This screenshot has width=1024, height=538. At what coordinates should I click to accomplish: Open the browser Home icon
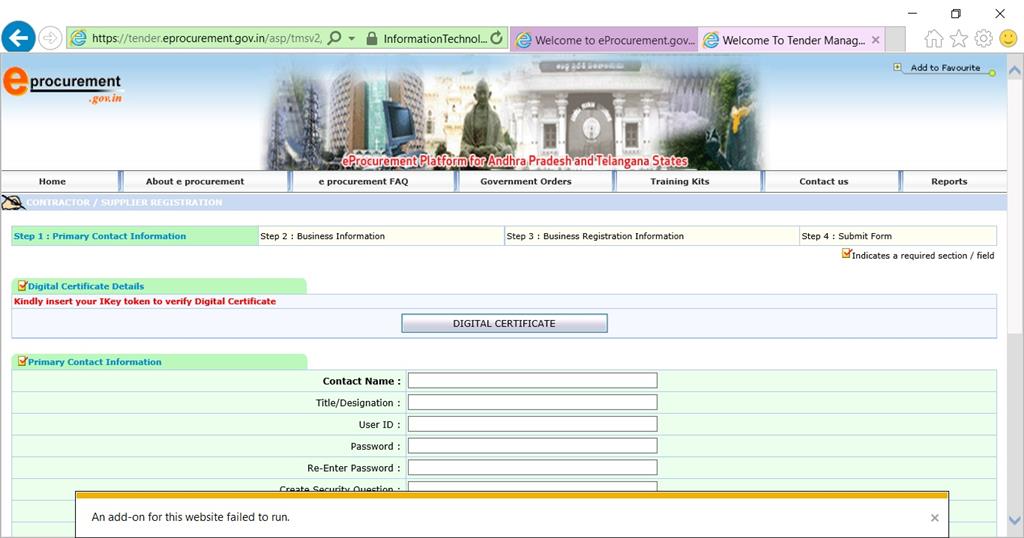934,39
